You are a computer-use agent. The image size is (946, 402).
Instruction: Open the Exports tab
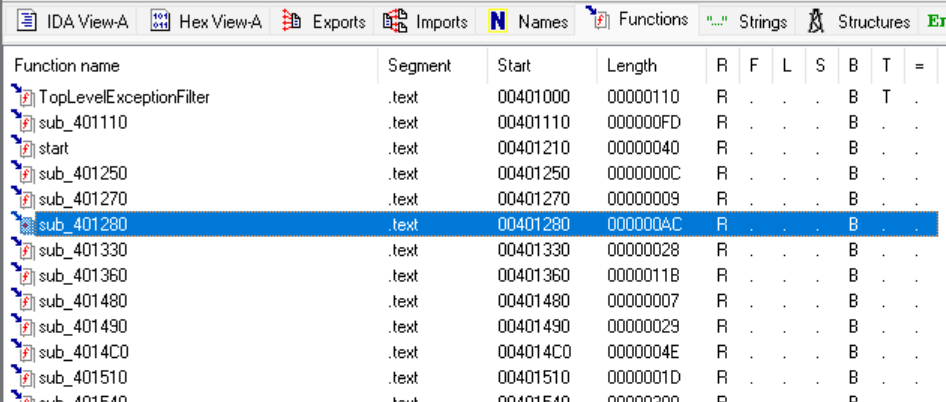[x=323, y=22]
